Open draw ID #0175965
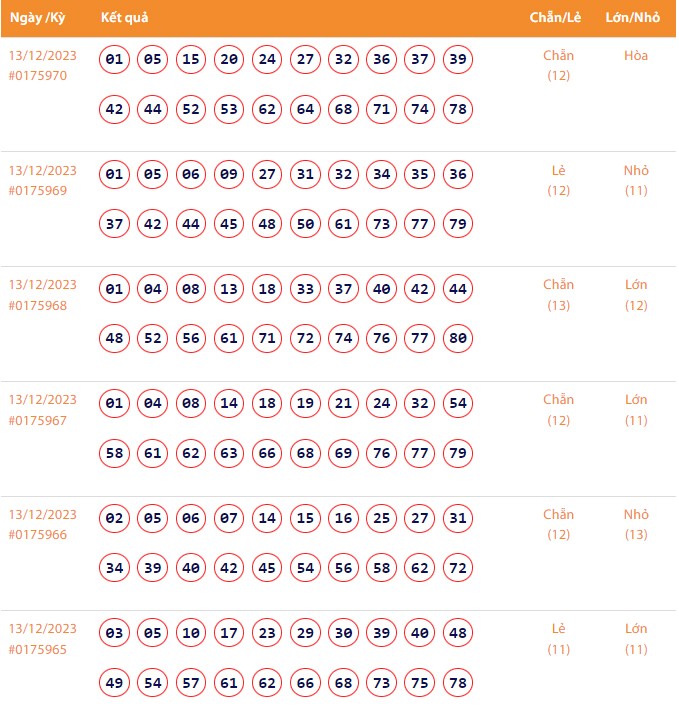This screenshot has width=679, height=716. point(37,649)
